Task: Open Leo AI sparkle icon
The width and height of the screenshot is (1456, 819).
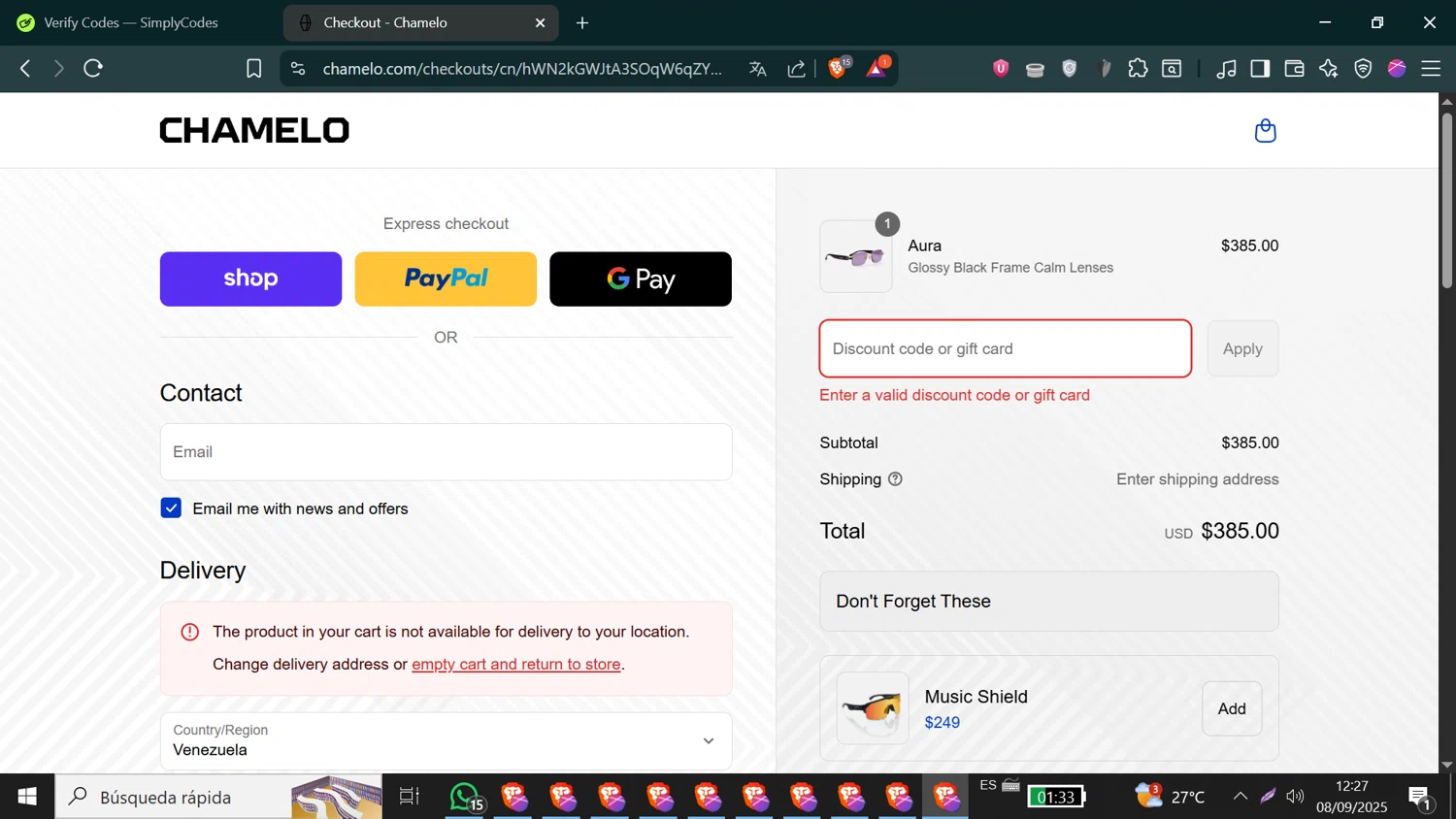Action: click(x=1328, y=68)
